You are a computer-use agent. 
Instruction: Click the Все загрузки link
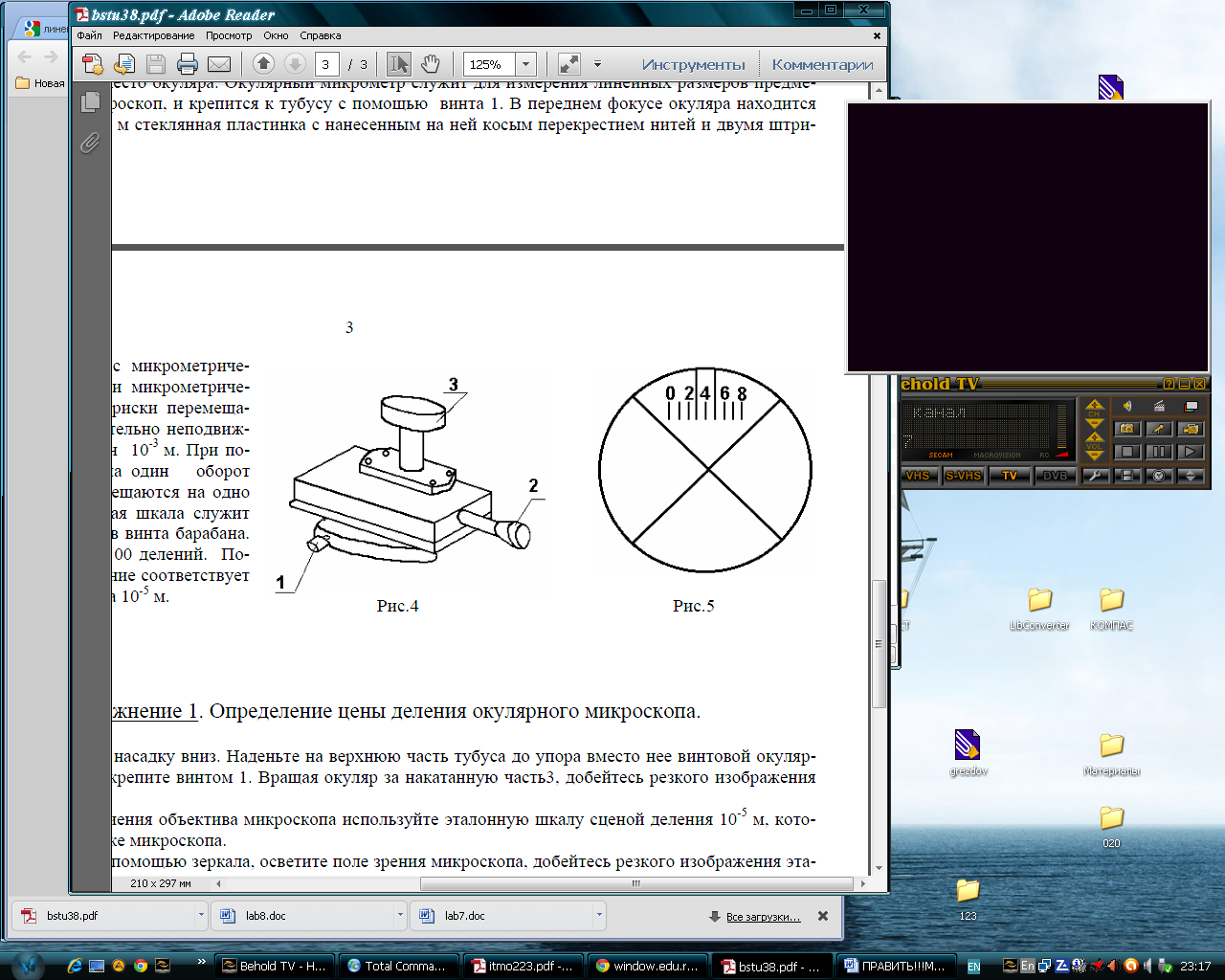click(763, 917)
